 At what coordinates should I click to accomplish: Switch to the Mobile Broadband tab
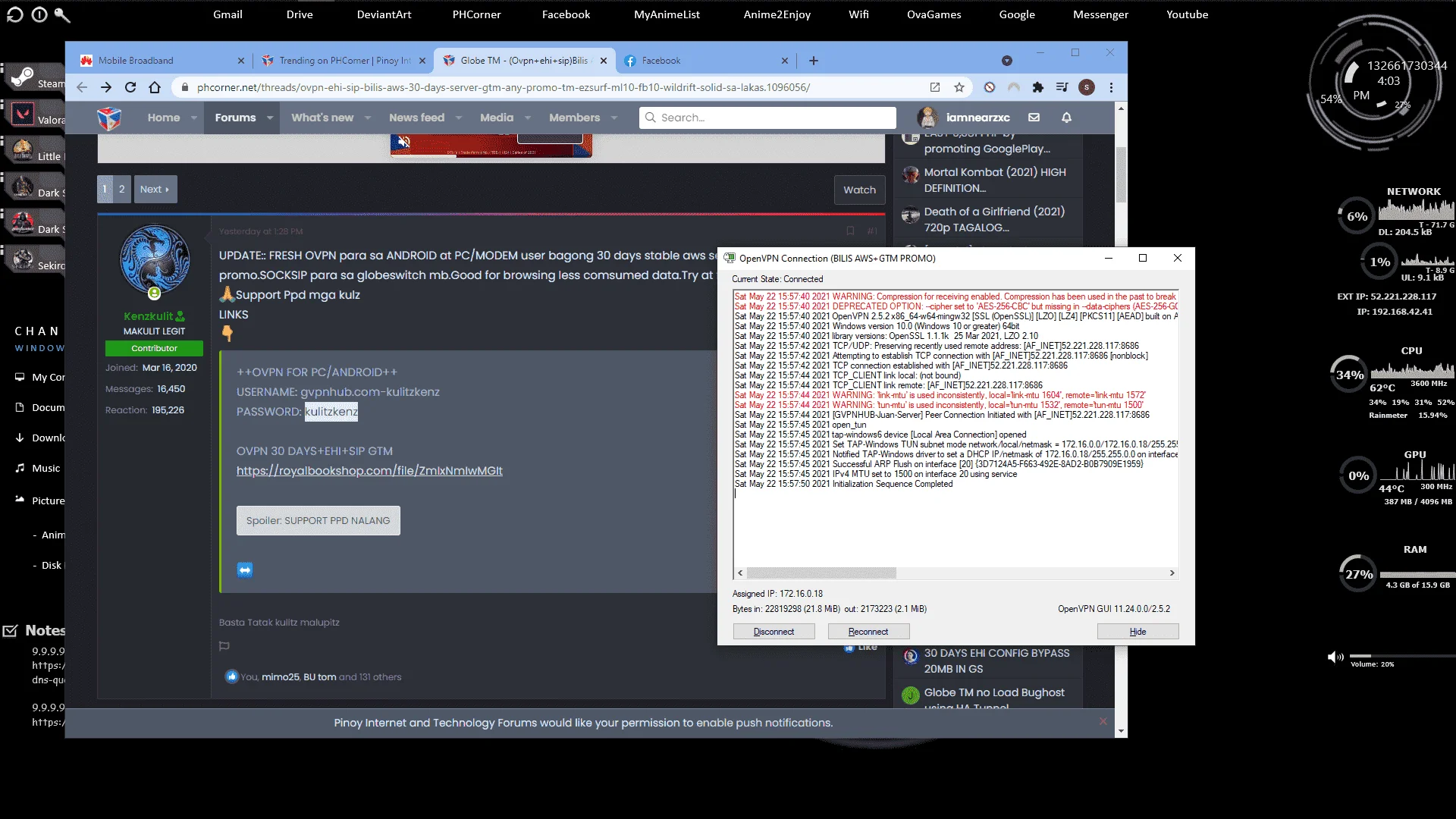coord(162,61)
